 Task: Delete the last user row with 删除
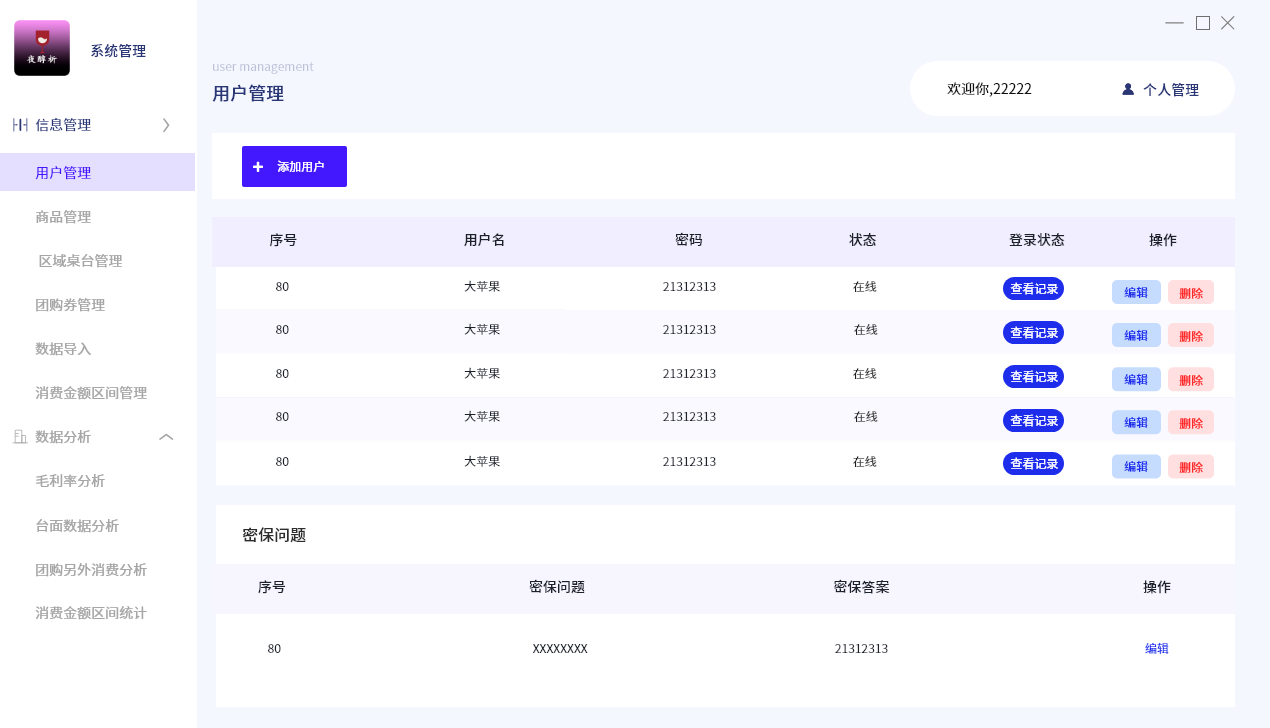tap(1190, 467)
